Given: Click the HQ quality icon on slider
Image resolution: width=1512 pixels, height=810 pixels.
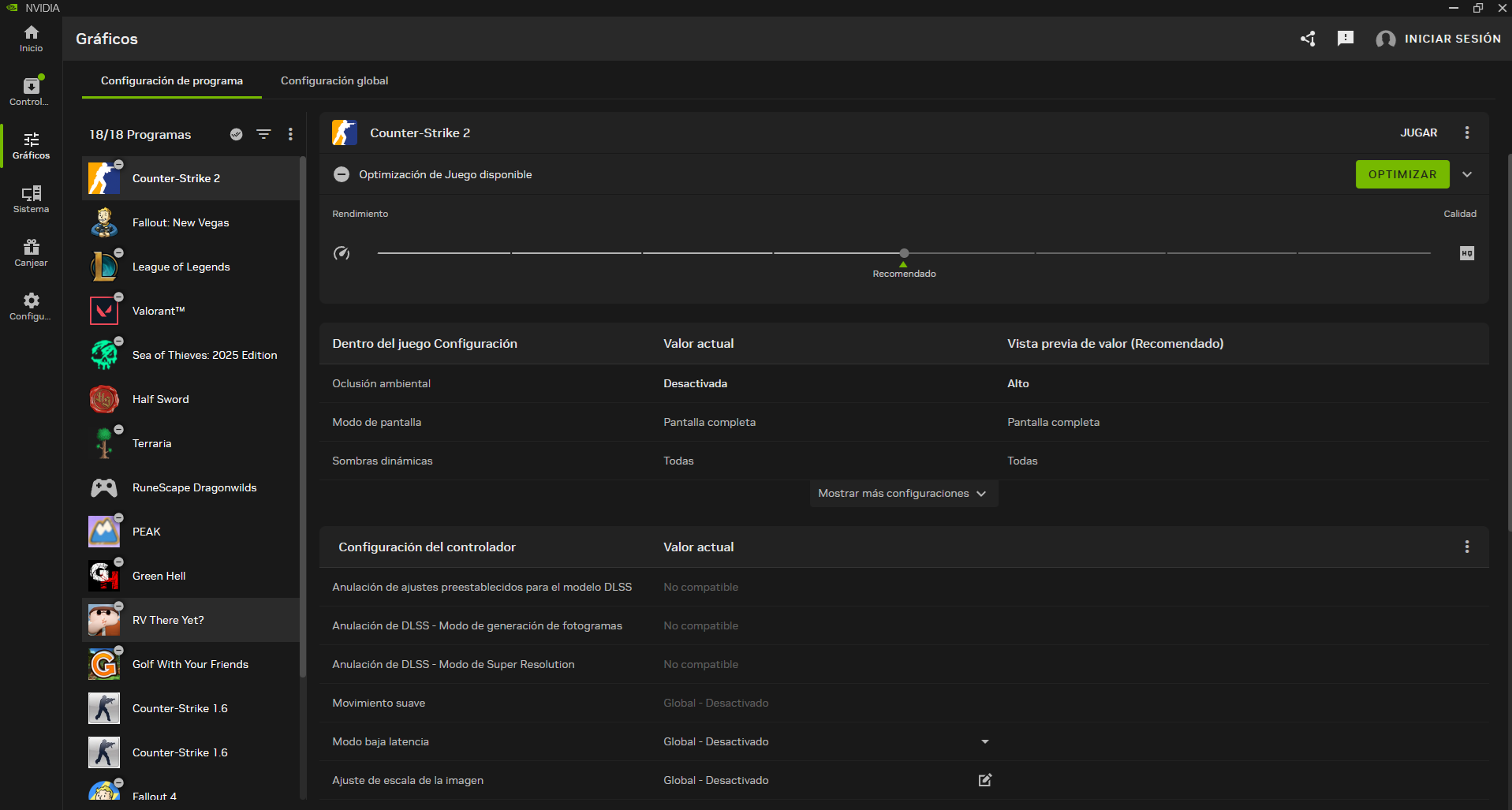Looking at the screenshot, I should click(1467, 253).
